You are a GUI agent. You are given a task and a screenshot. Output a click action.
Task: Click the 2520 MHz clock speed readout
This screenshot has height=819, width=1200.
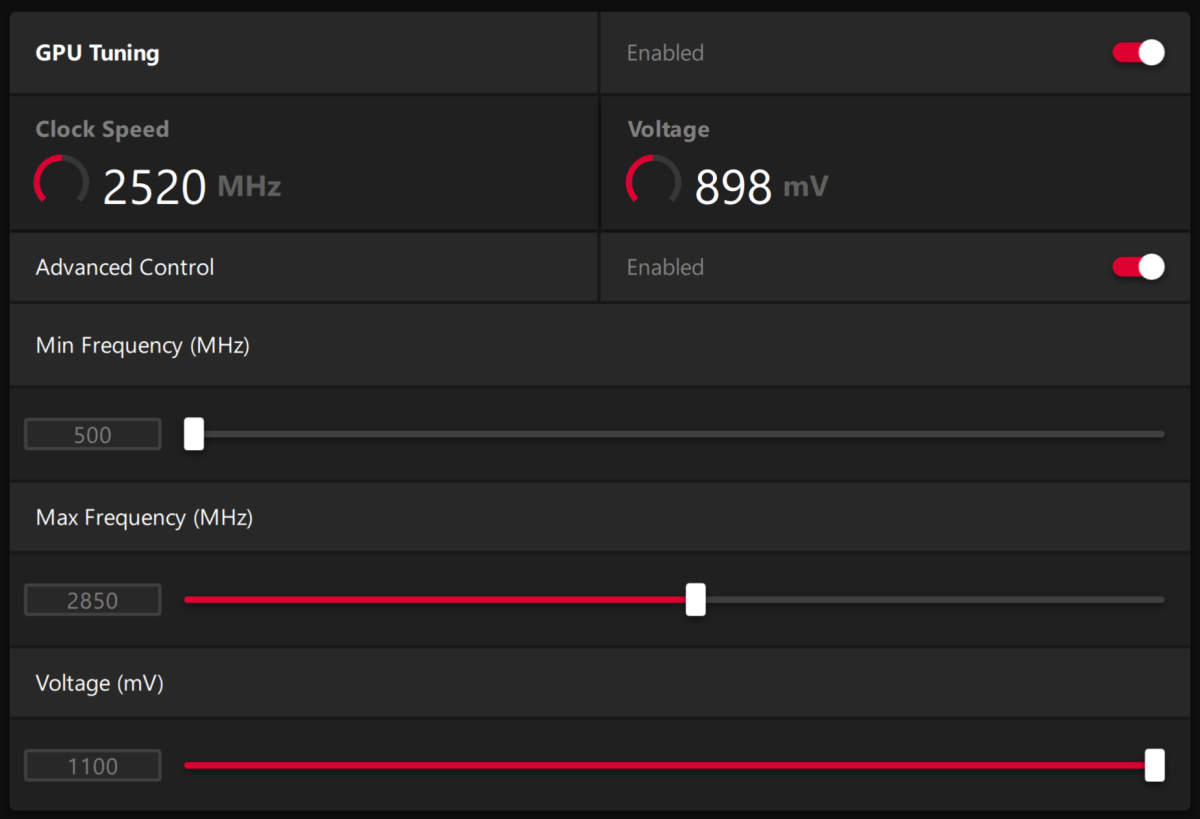[192, 186]
